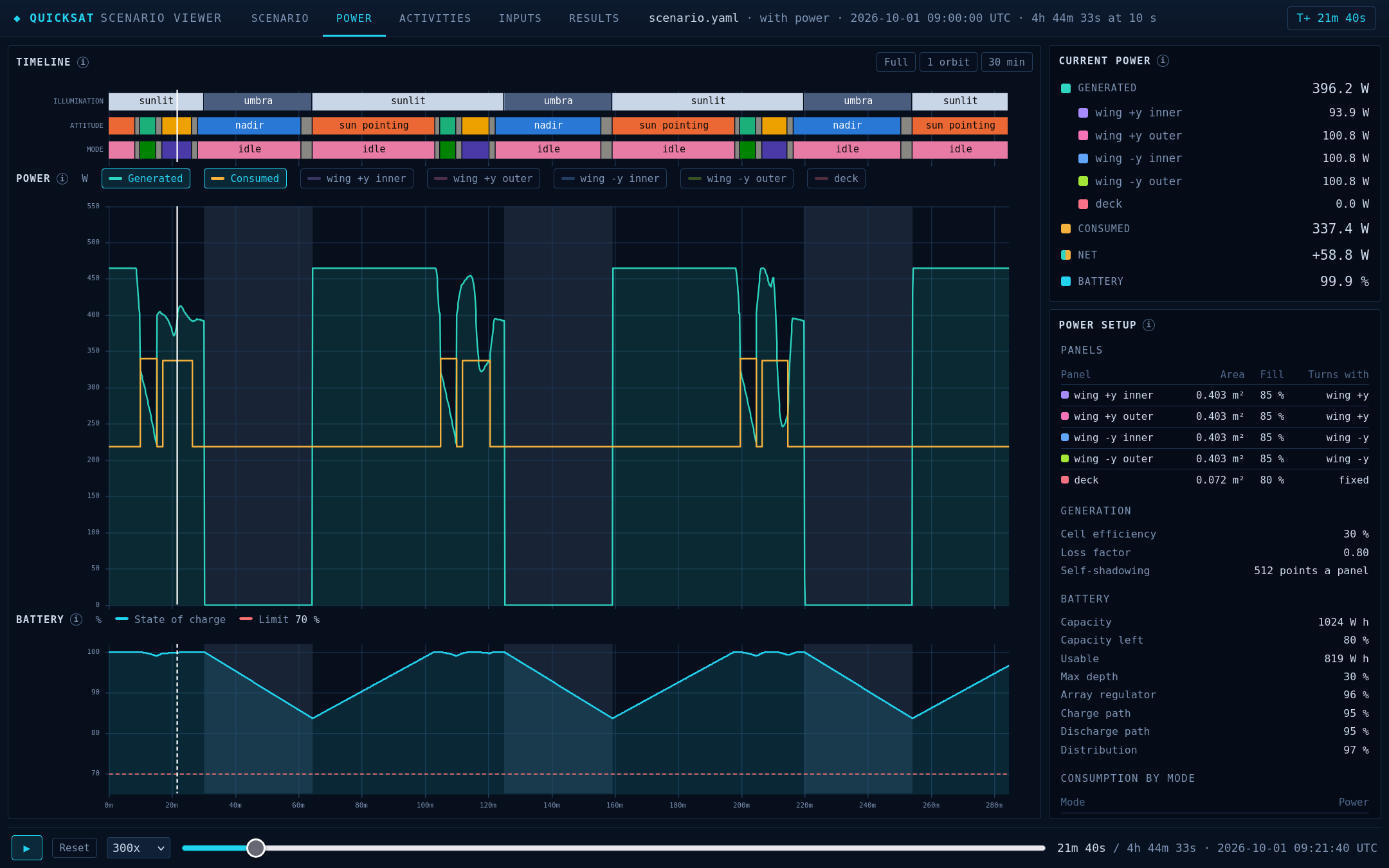Open the ACTIVITIES tab
Image resolution: width=1389 pixels, height=868 pixels.
tap(435, 18)
